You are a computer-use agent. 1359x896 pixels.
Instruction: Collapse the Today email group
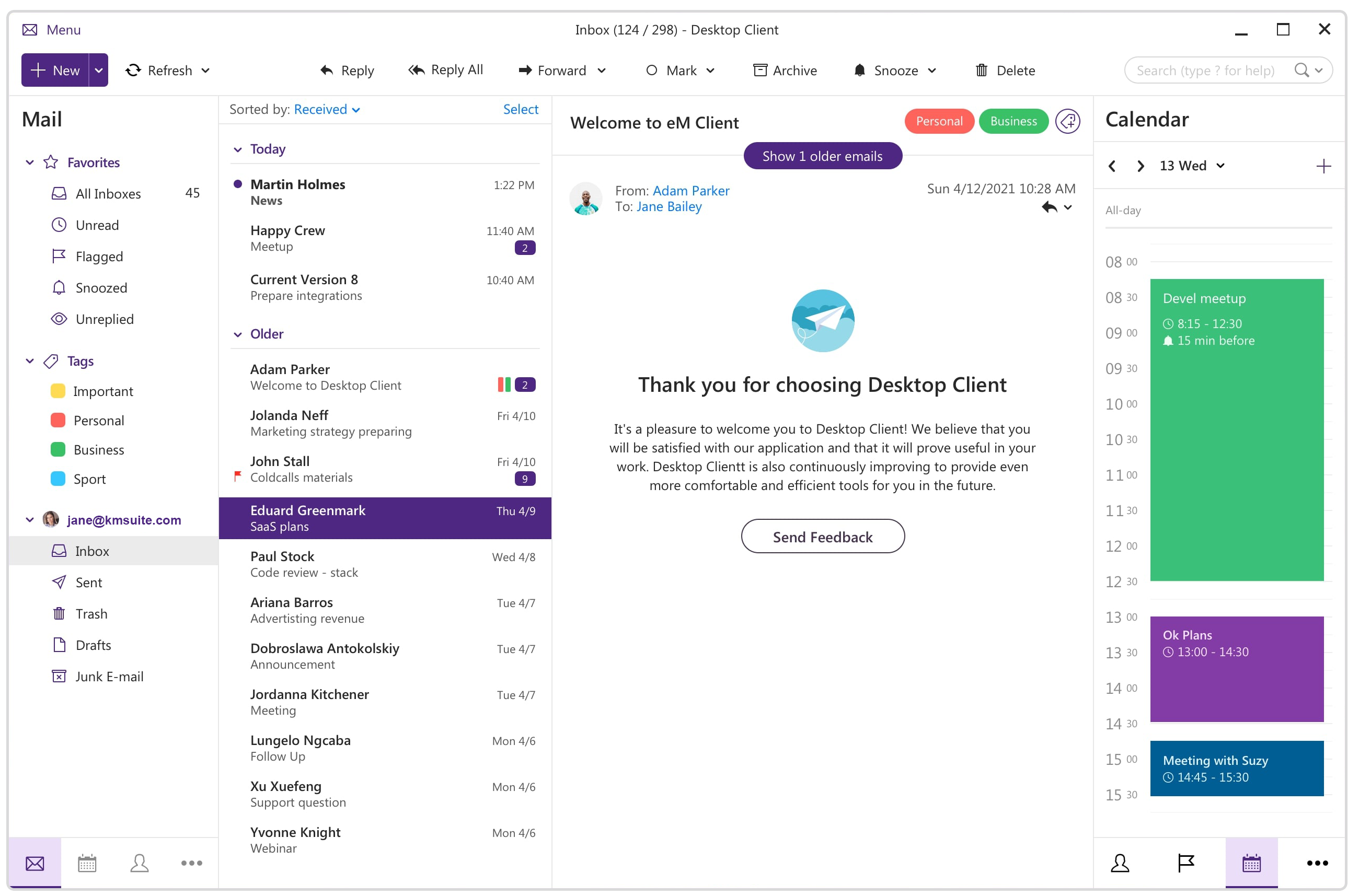tap(238, 150)
